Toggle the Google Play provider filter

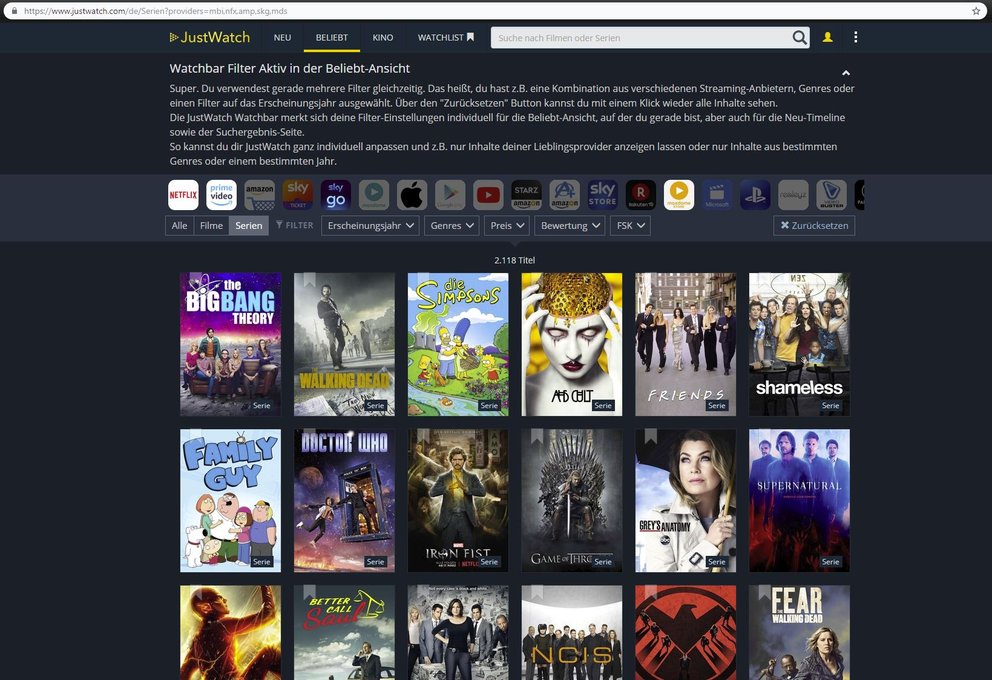click(x=450, y=194)
